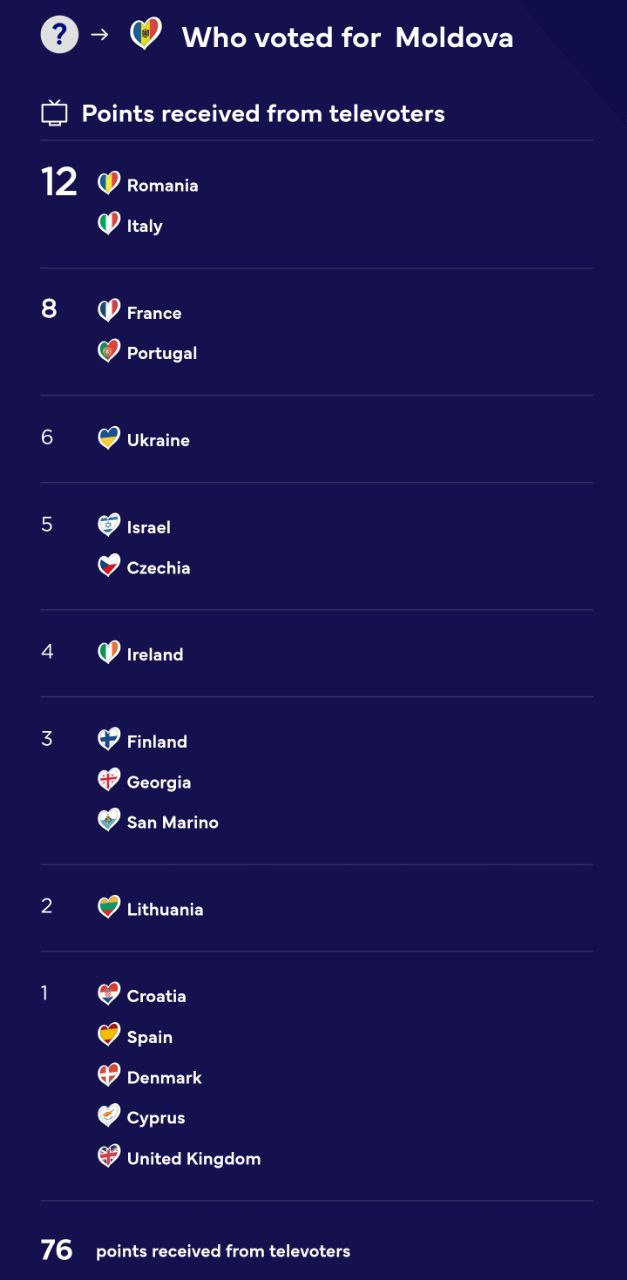
Task: Select San Marino in the list
Action: [172, 823]
